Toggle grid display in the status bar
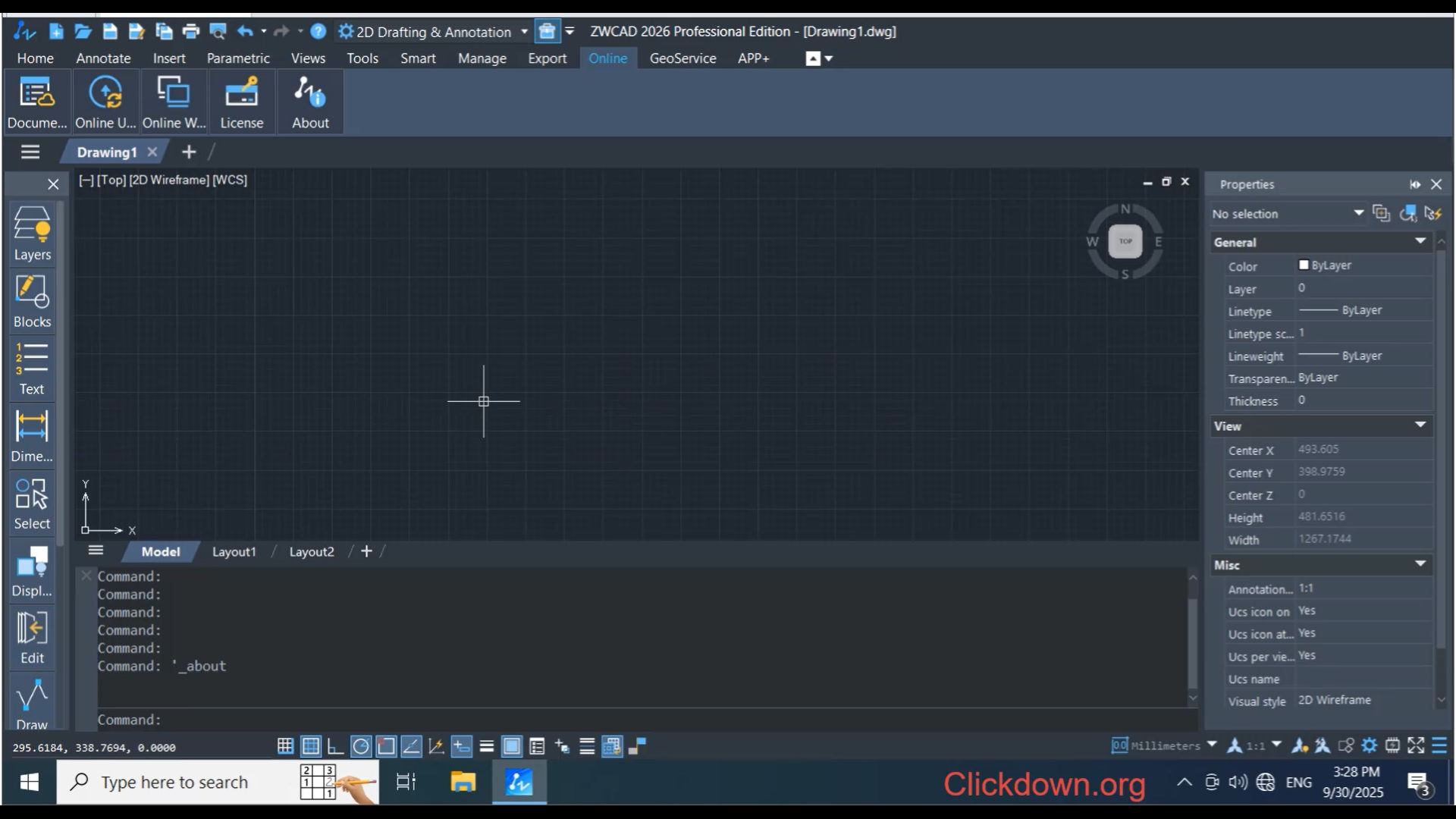 (310, 746)
